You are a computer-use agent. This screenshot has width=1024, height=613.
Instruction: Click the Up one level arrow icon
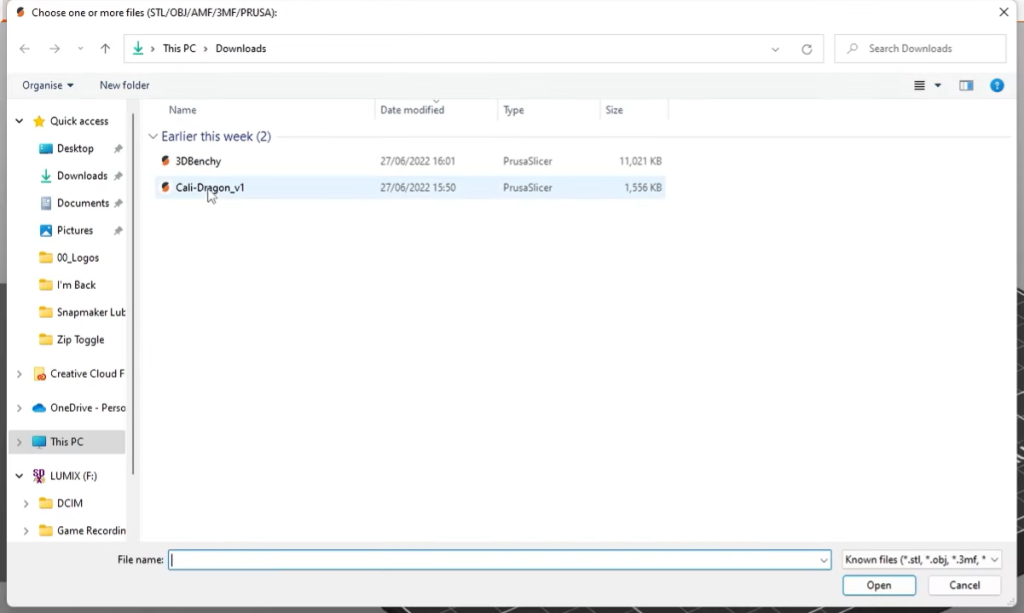105,49
